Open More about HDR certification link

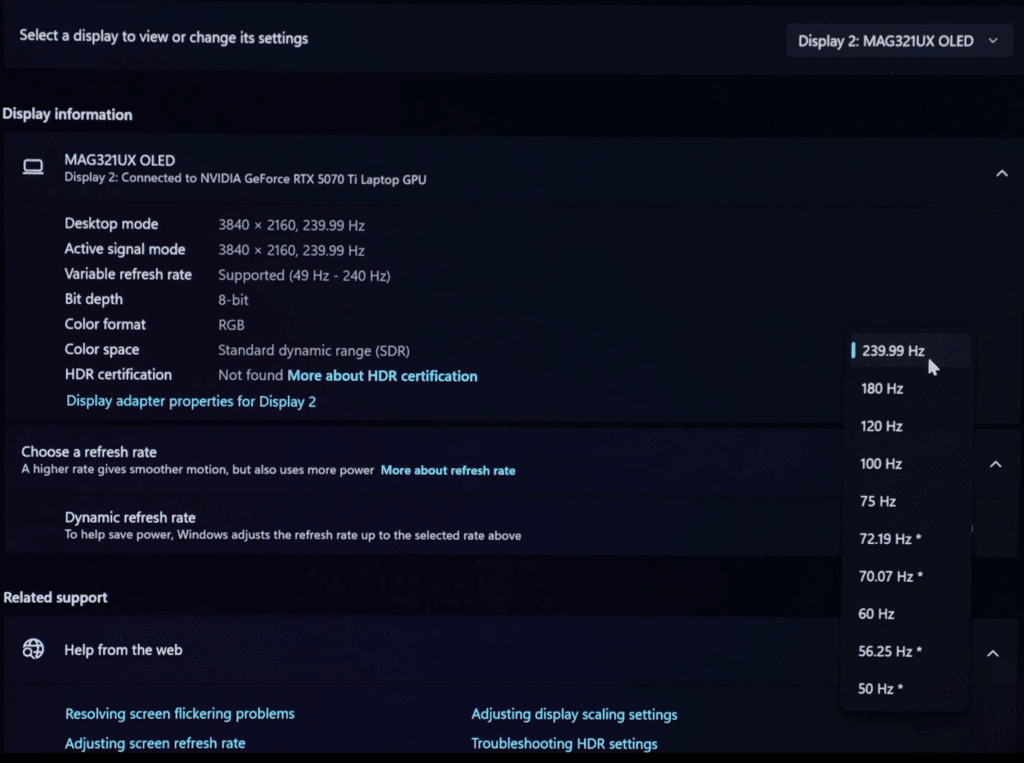[x=382, y=376]
